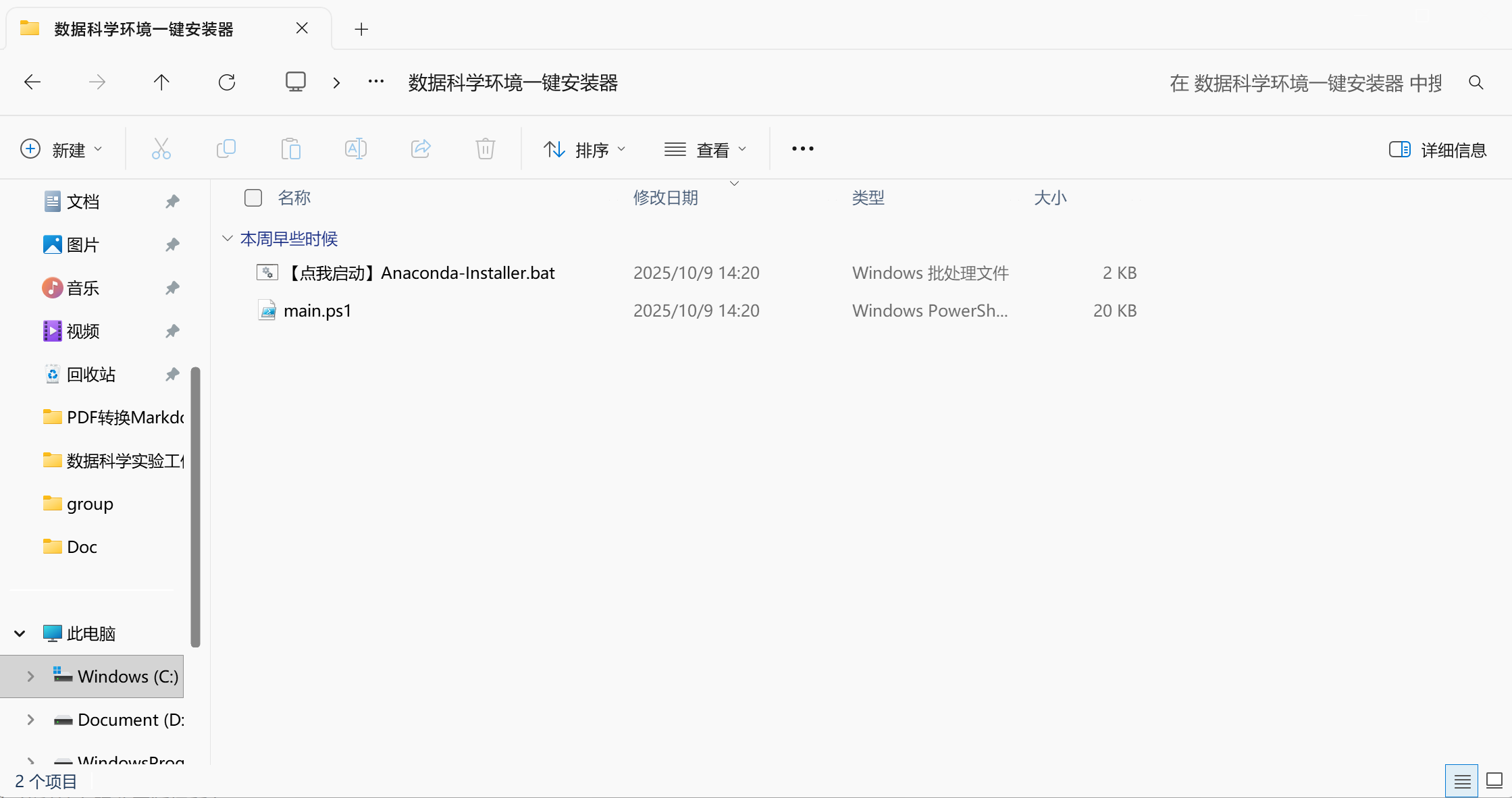Go up one folder level
This screenshot has width=1512, height=798.
(x=161, y=82)
